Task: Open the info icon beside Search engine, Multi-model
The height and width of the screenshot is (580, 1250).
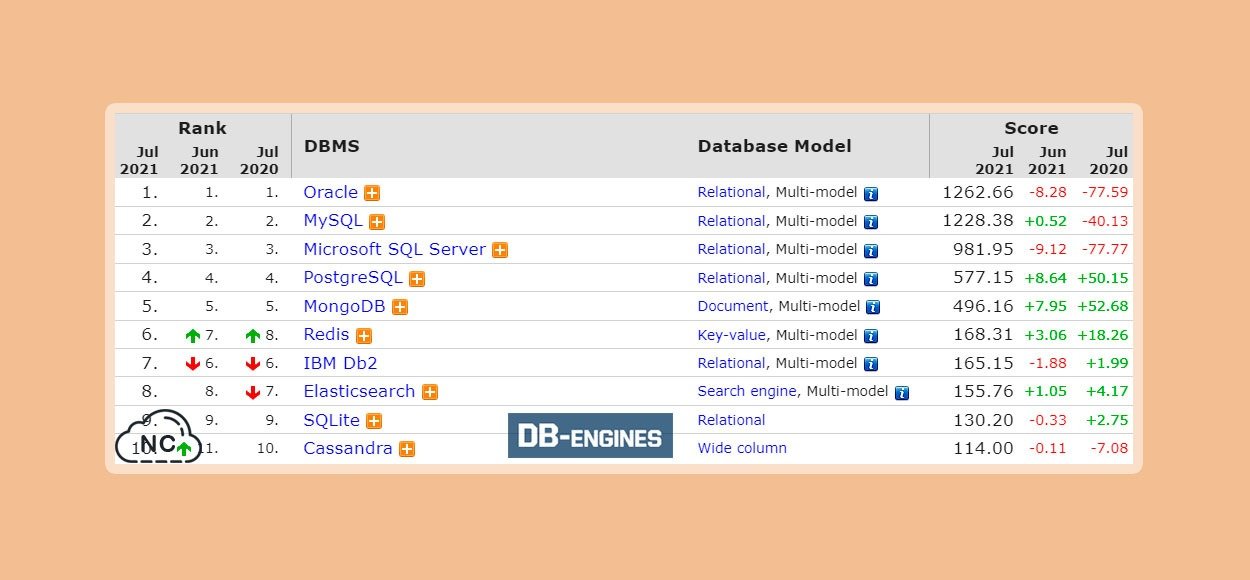Action: click(902, 393)
